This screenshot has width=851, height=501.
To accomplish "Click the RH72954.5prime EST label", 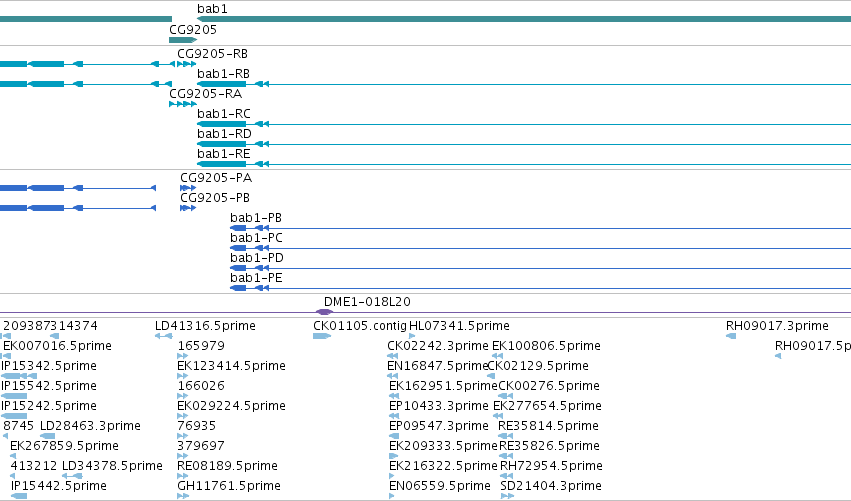I will [x=551, y=467].
